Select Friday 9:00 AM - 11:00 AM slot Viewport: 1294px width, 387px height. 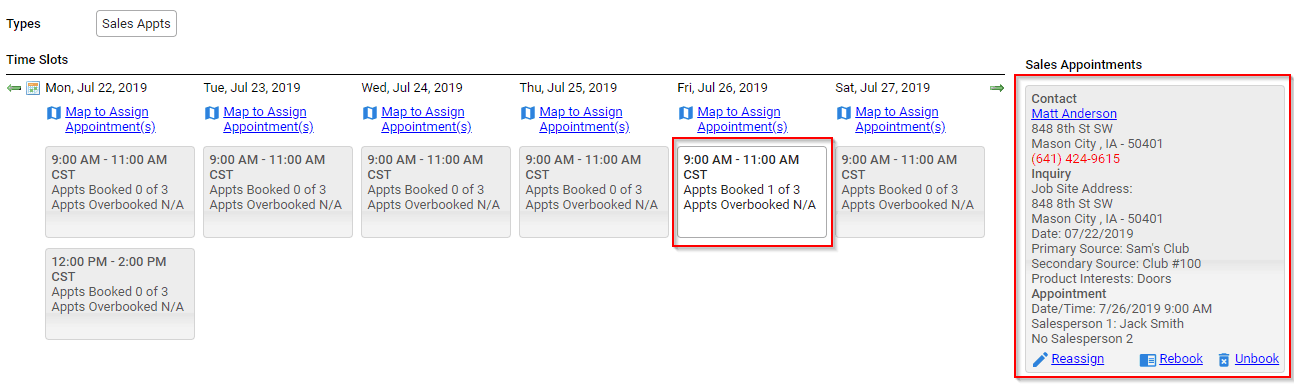tap(752, 192)
